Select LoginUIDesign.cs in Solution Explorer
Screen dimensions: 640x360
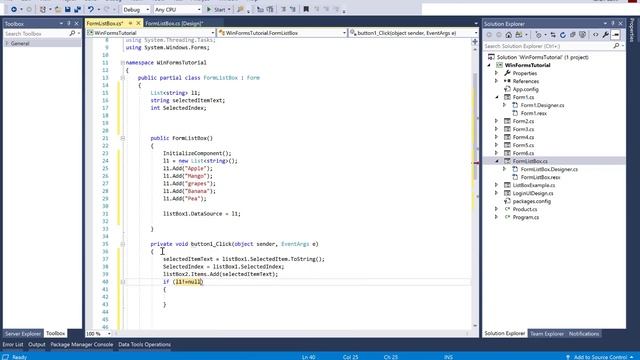point(533,193)
